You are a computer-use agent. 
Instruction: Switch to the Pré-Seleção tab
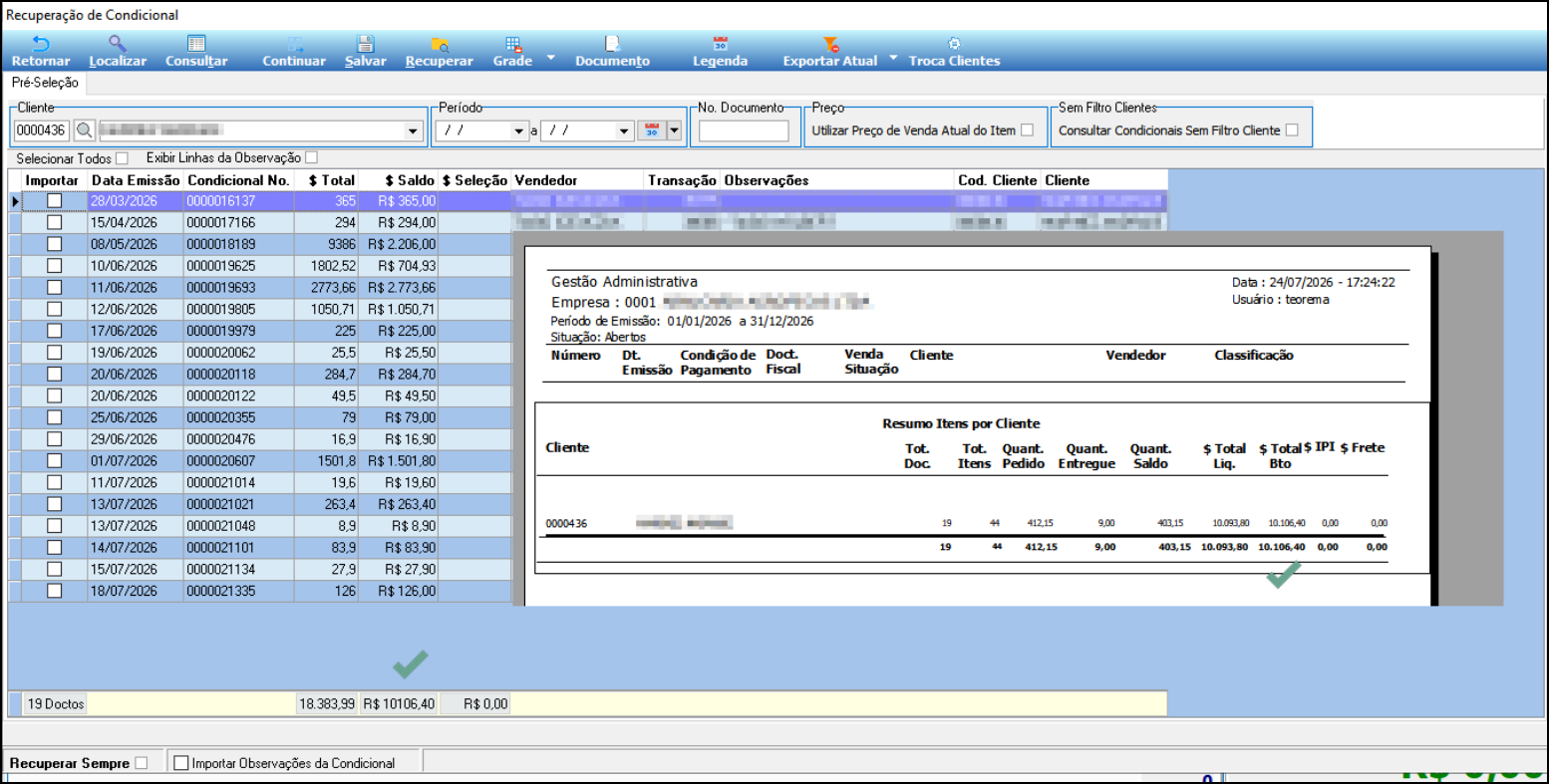45,83
